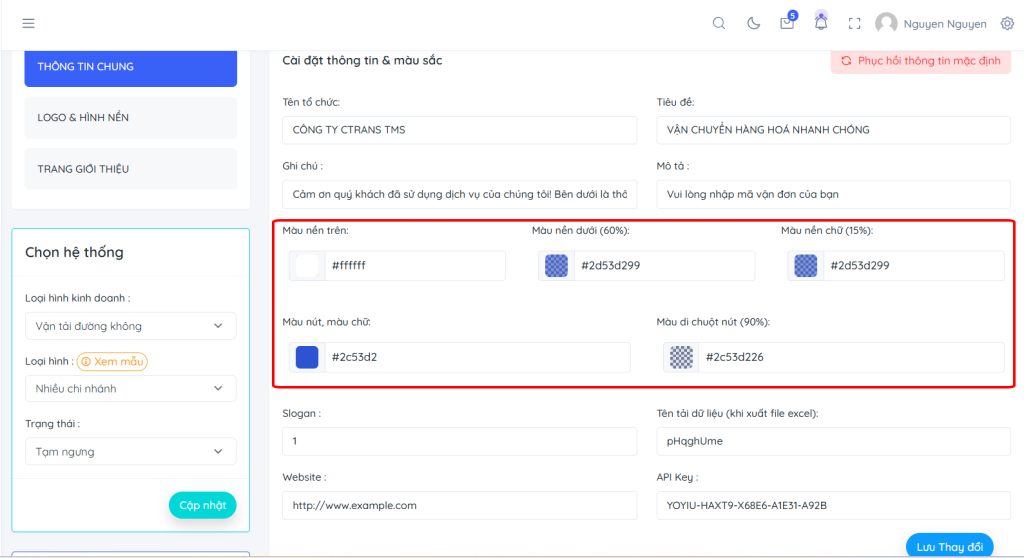Click the Nguyen Nguyen user avatar

[886, 23]
